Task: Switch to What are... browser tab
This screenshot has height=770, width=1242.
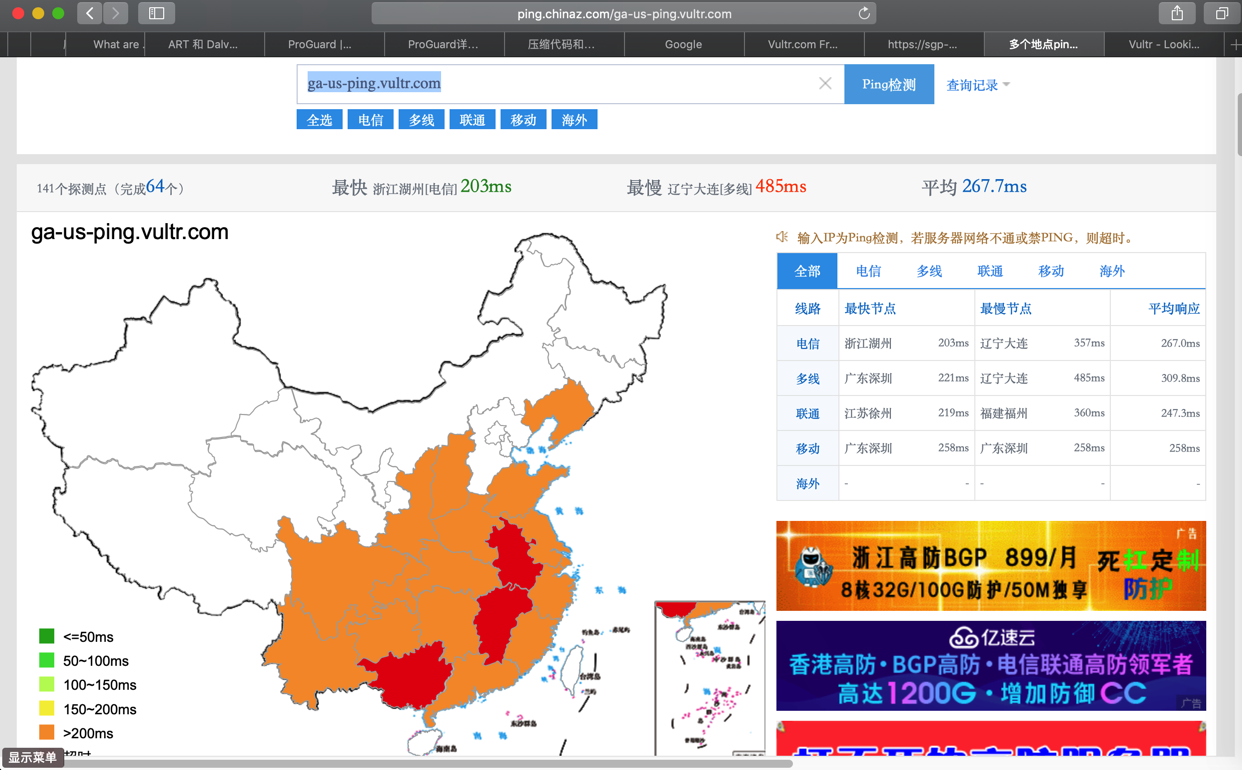Action: pyautogui.click(x=105, y=44)
